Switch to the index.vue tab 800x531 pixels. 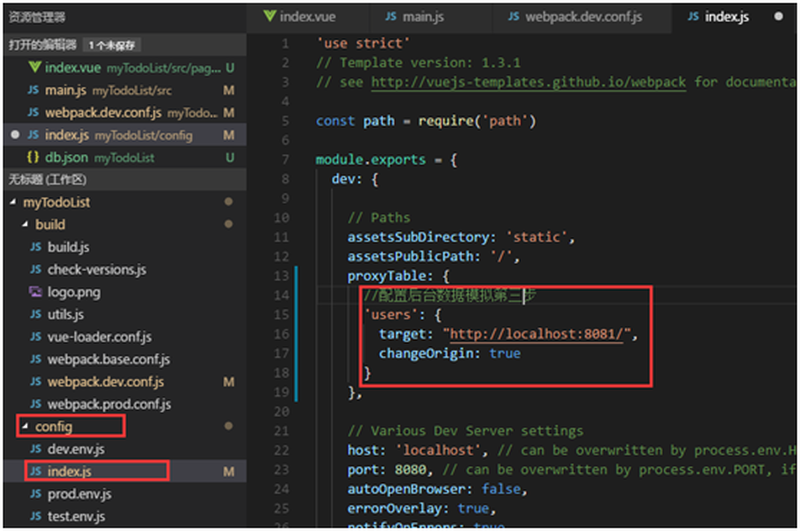308,17
